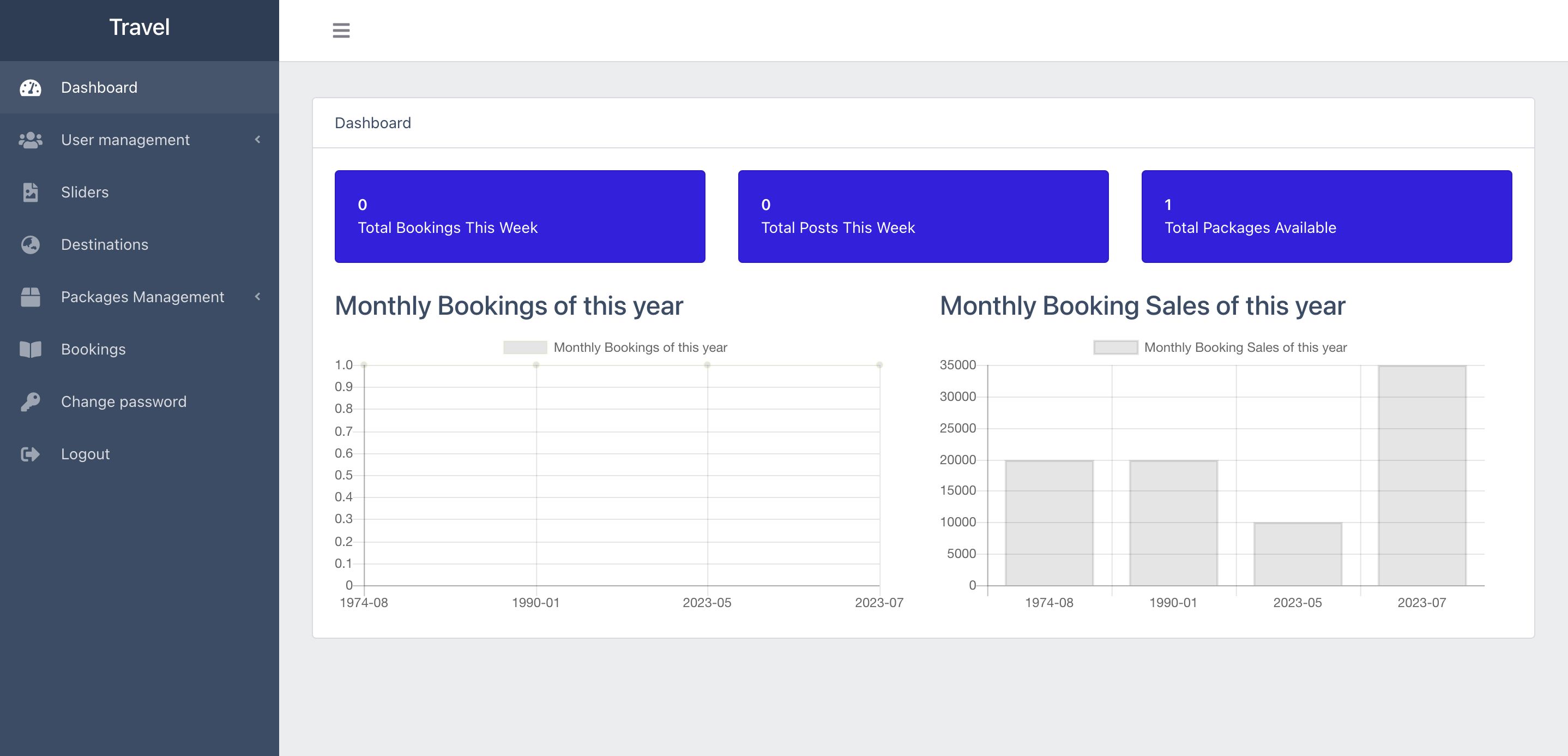The width and height of the screenshot is (1568, 756).
Task: Click the Destinations globe icon
Action: point(31,245)
